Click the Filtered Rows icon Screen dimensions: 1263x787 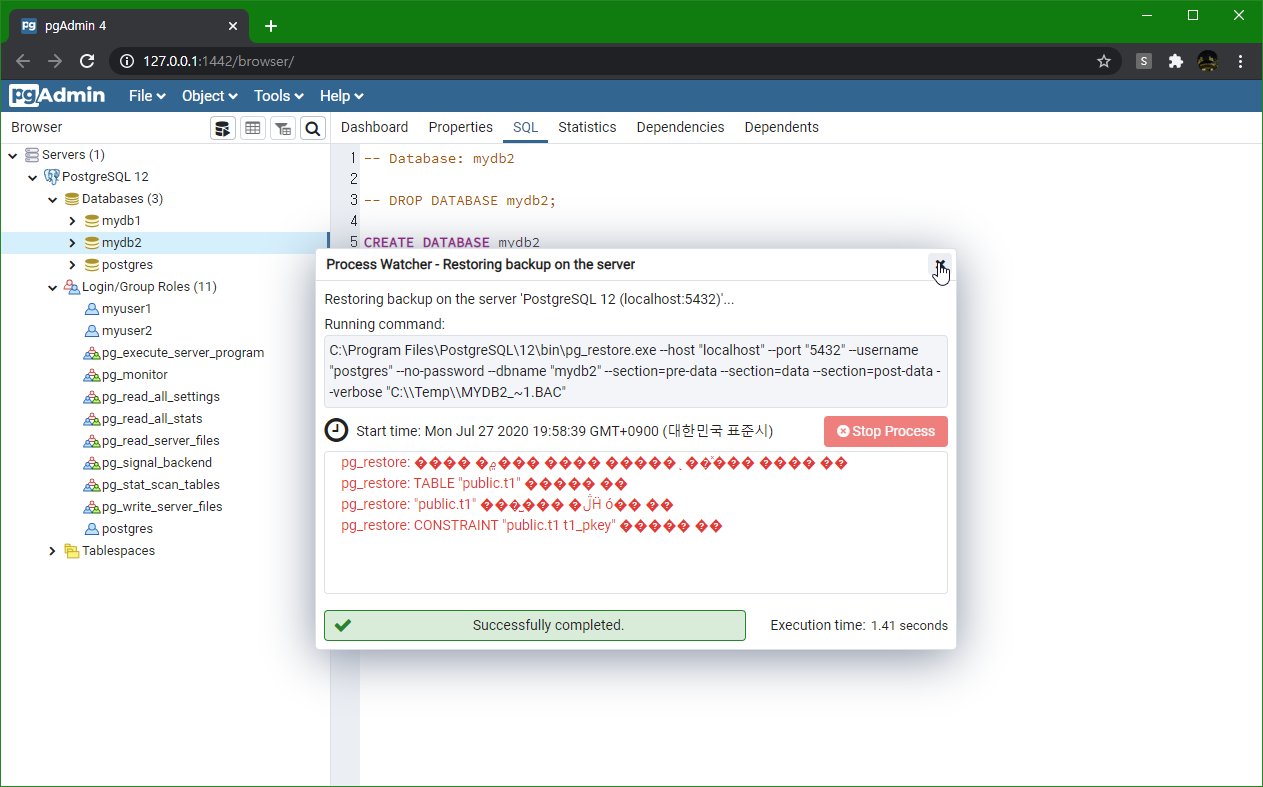click(283, 128)
